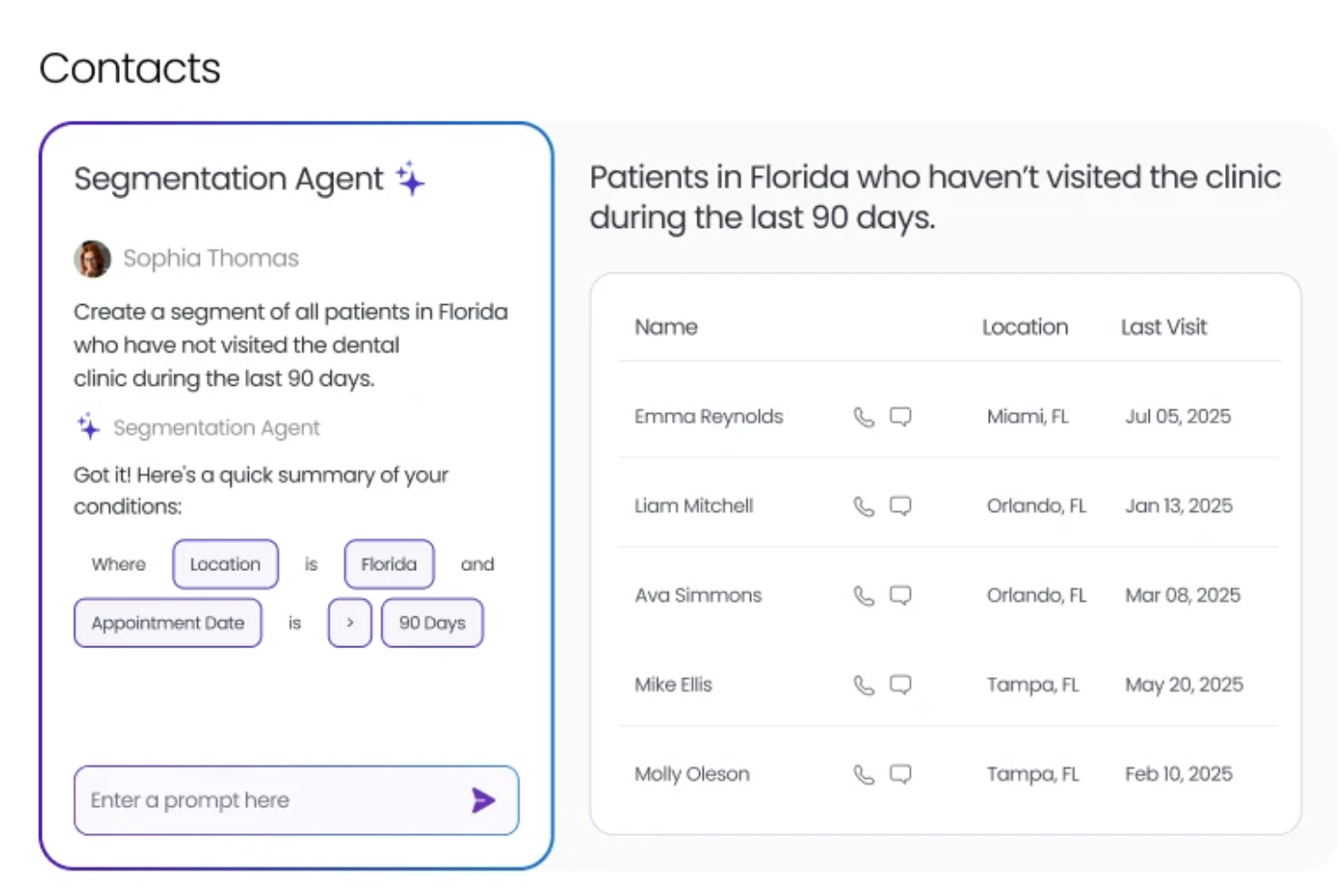1344x896 pixels.
Task: Select patient name Emma Reynolds
Action: (708, 417)
